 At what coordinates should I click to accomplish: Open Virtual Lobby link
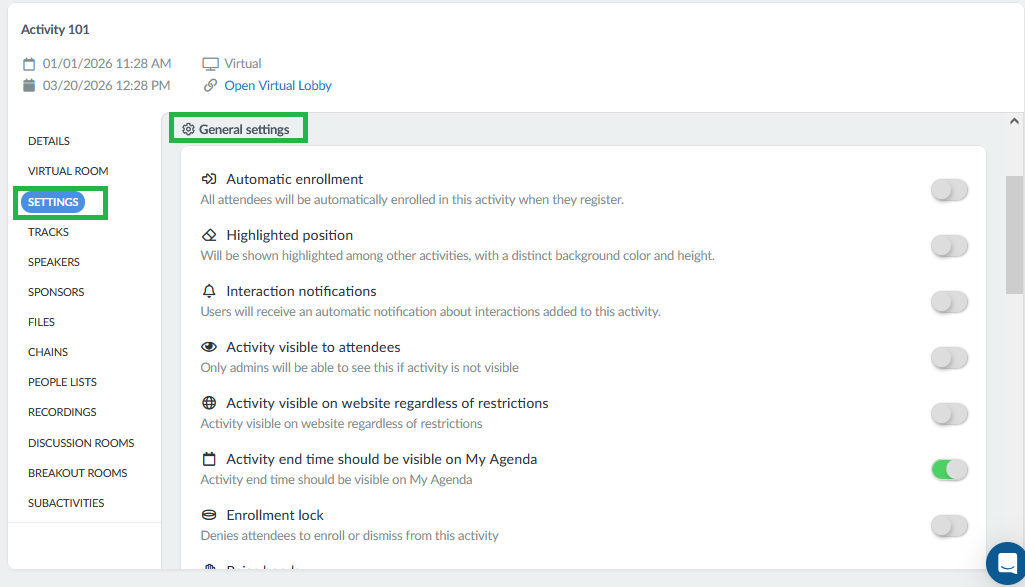click(x=278, y=86)
